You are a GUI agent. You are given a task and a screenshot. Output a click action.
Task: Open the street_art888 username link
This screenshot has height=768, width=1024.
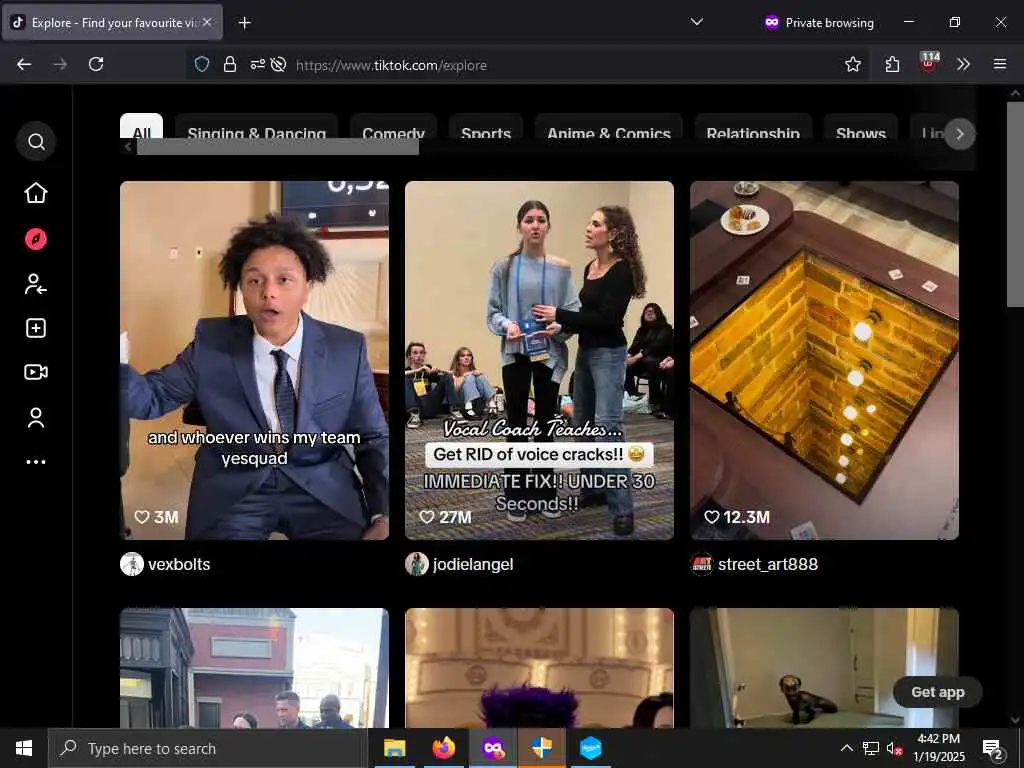(768, 564)
